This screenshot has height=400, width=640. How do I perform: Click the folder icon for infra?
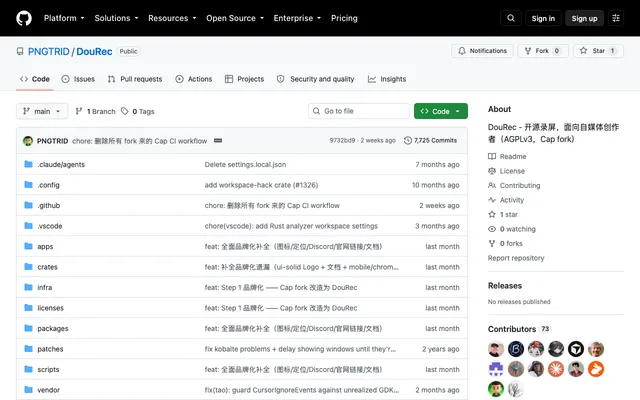(28, 287)
